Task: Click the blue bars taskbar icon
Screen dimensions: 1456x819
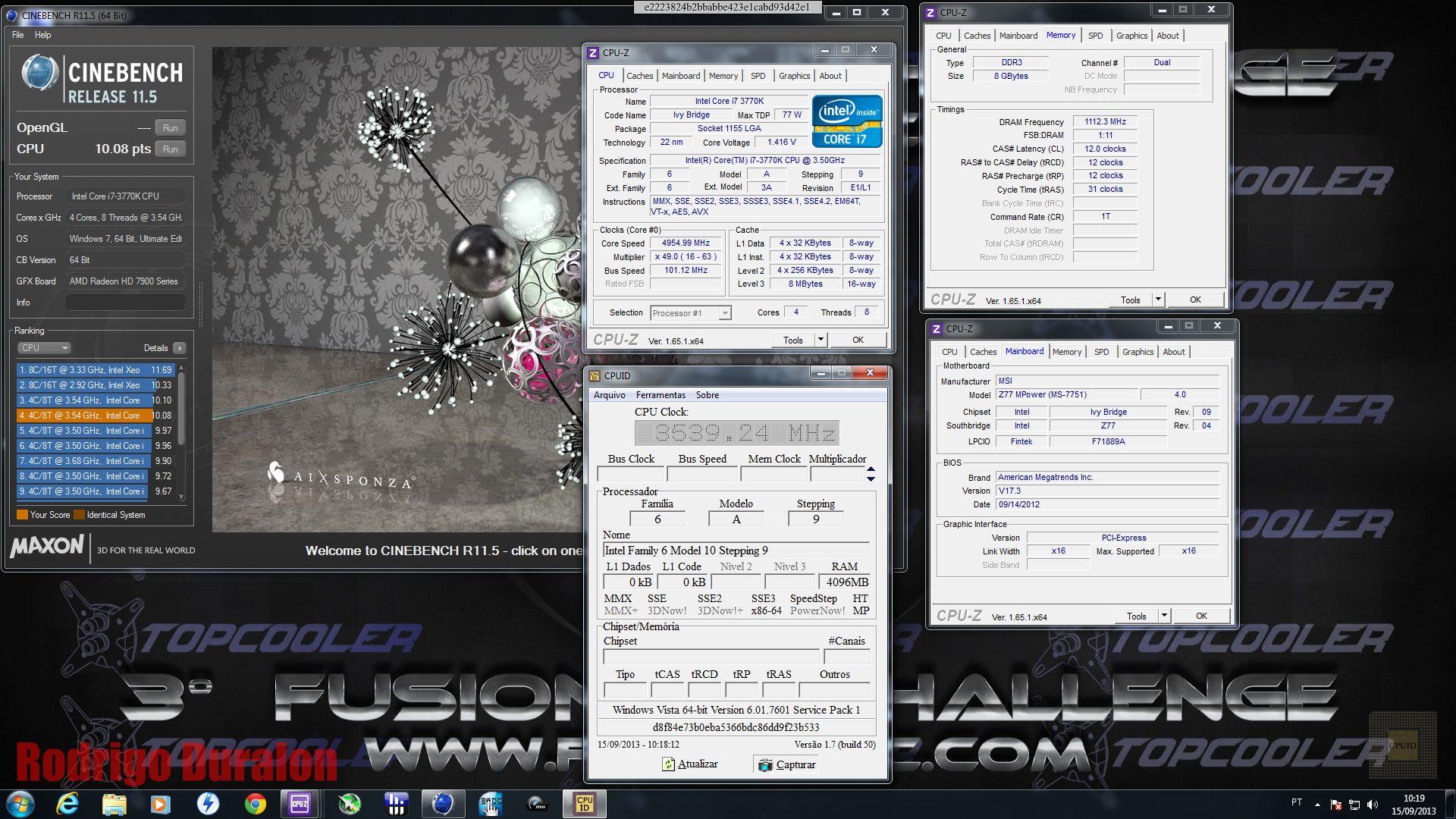Action: point(396,804)
